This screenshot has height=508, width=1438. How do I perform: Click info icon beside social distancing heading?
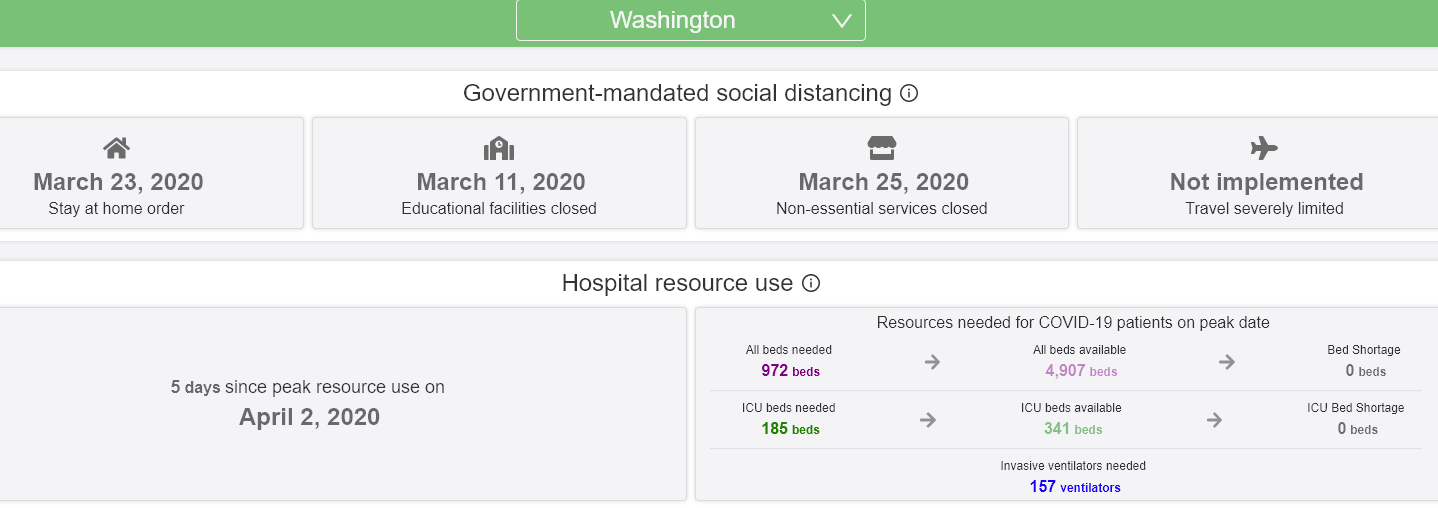[x=909, y=93]
